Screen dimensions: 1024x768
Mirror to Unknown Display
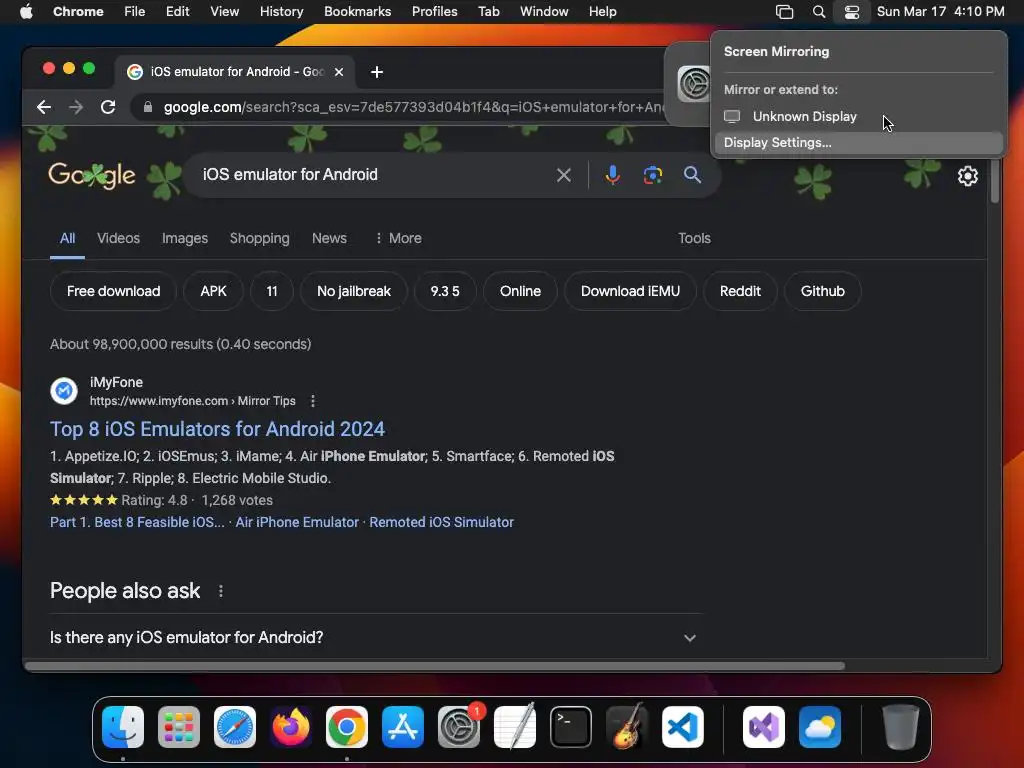pos(859,116)
